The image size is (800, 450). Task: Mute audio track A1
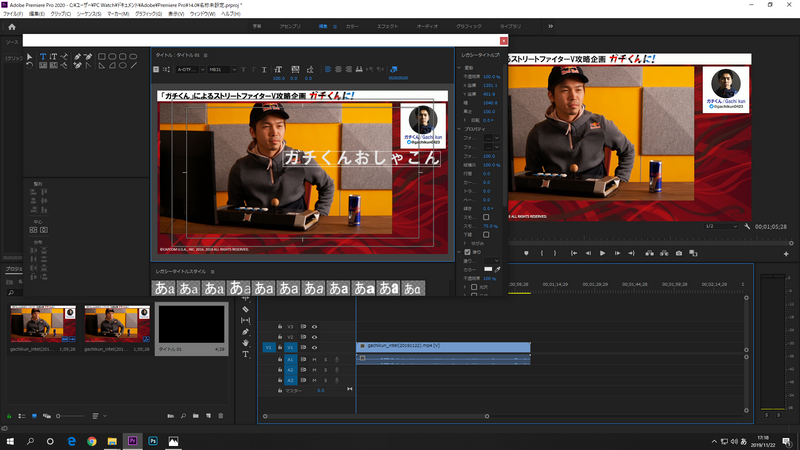(314, 359)
